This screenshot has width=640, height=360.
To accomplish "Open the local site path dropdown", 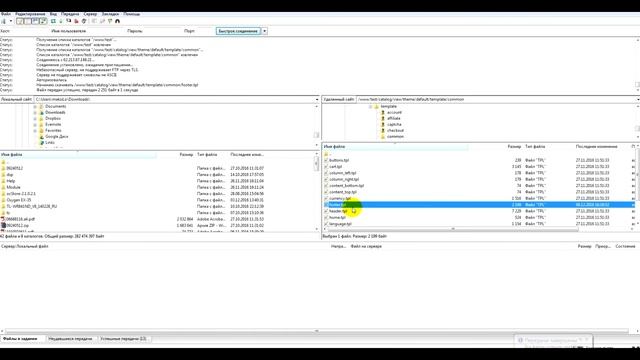I will click(x=317, y=99).
